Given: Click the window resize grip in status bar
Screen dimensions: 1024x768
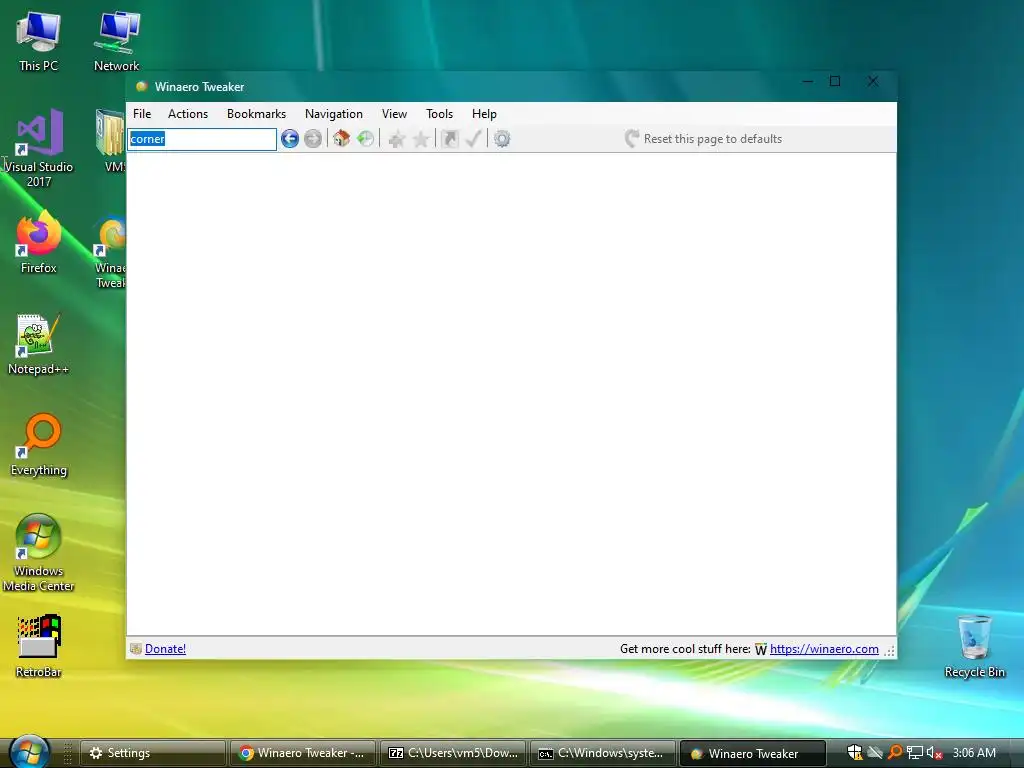Looking at the screenshot, I should point(889,650).
